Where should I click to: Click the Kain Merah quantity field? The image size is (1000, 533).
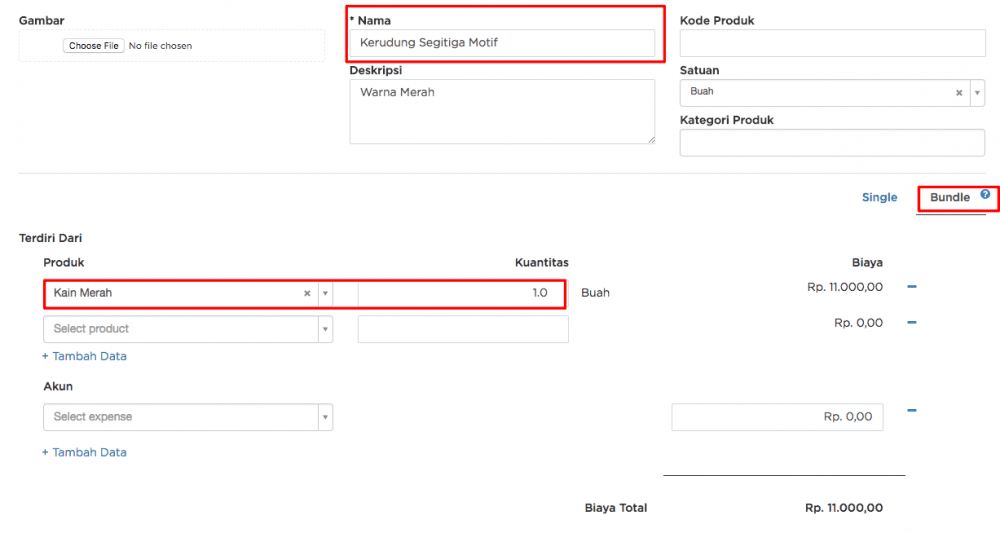click(x=460, y=294)
